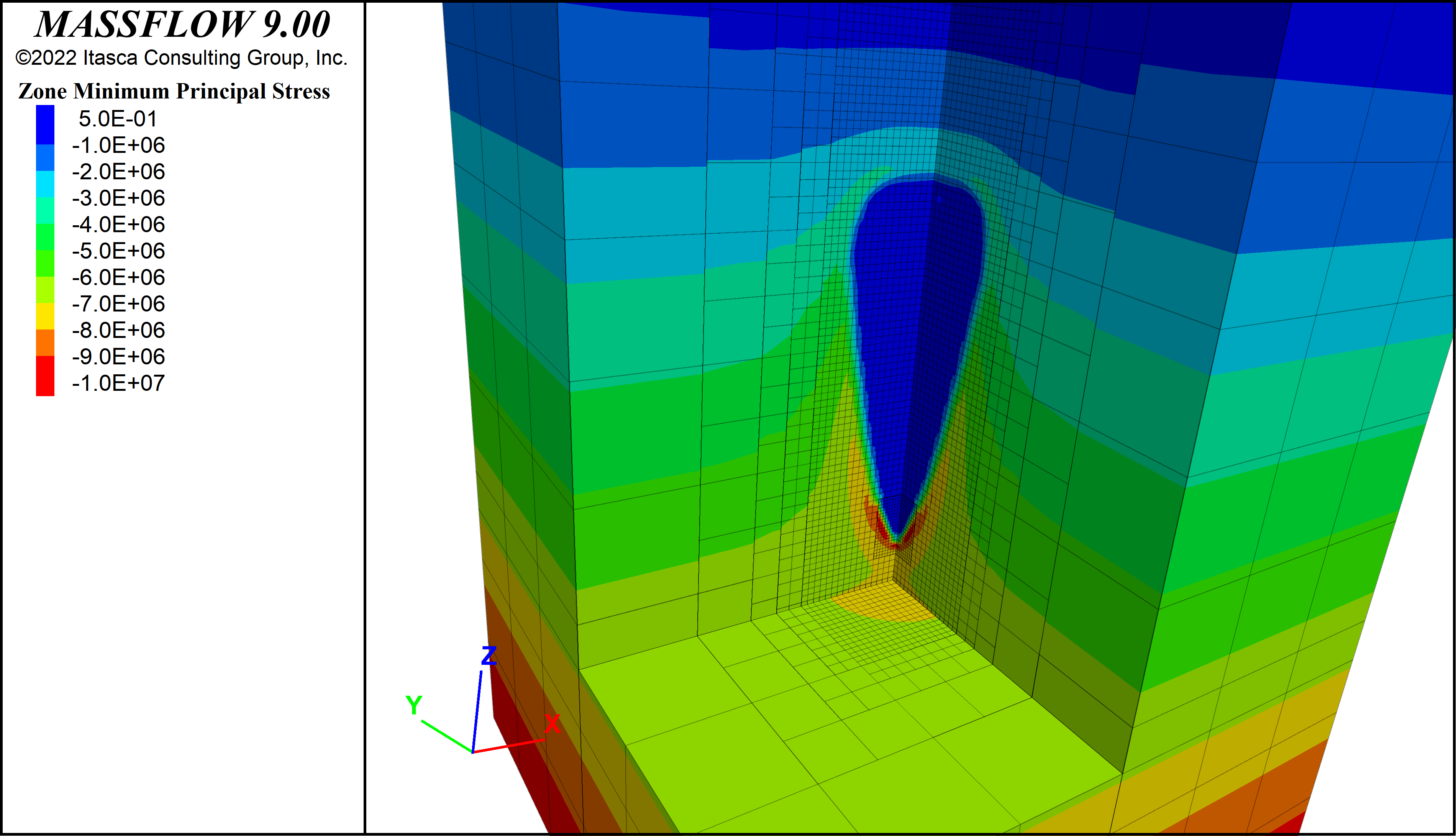Click the -1.0E+07 legend value label
The image size is (1456, 836).
[118, 383]
